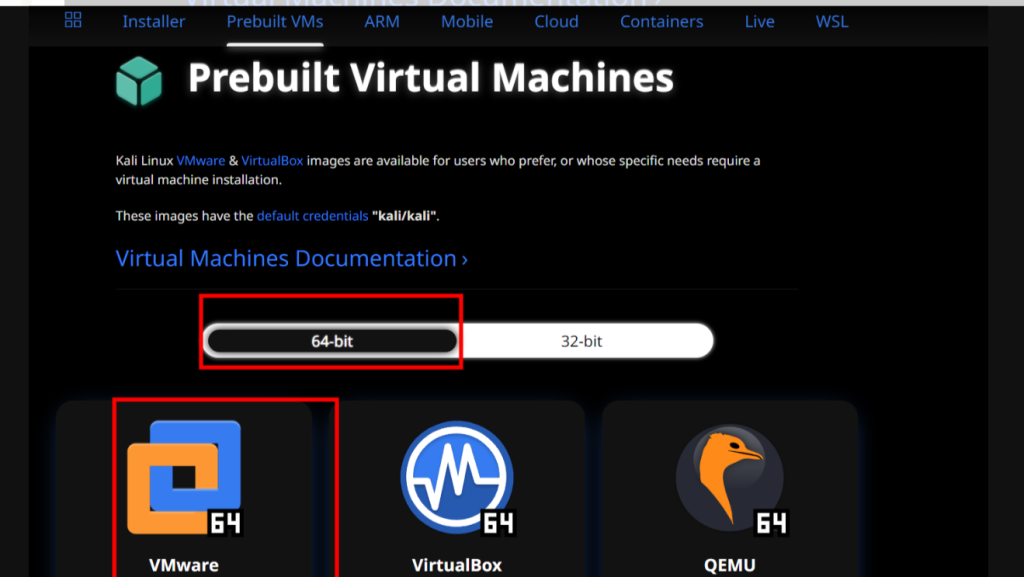Go to the ARM tab
1024x577 pixels.
(x=382, y=22)
